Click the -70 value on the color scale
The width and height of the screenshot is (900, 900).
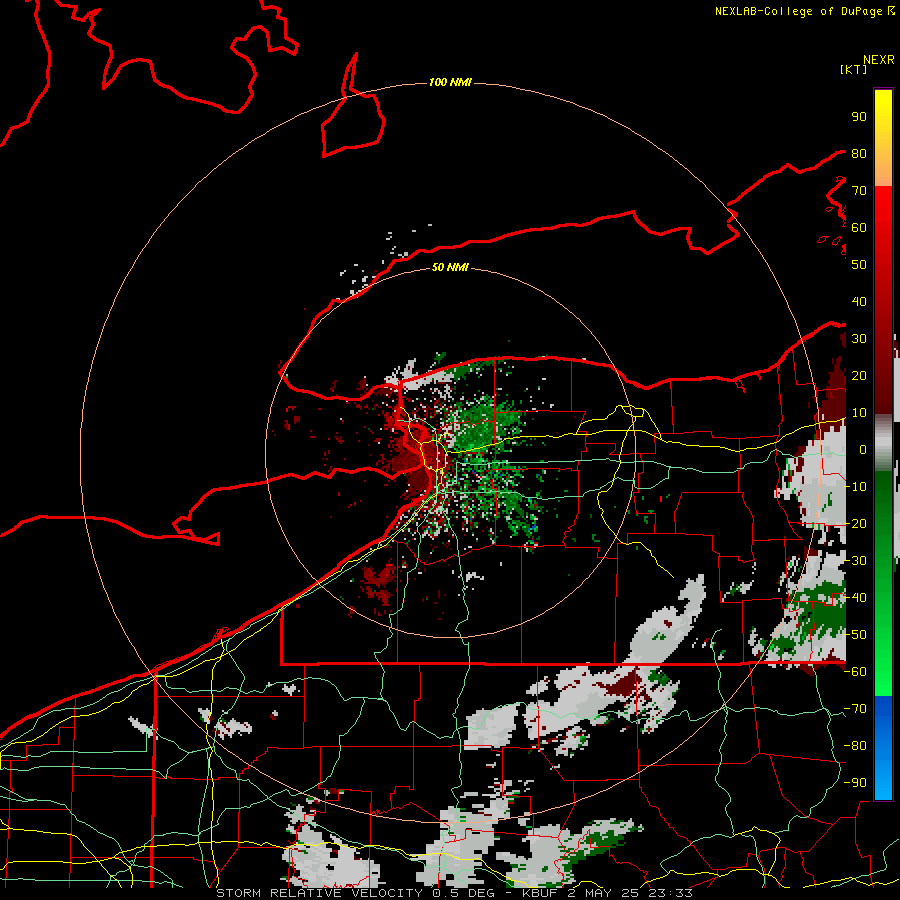click(855, 709)
